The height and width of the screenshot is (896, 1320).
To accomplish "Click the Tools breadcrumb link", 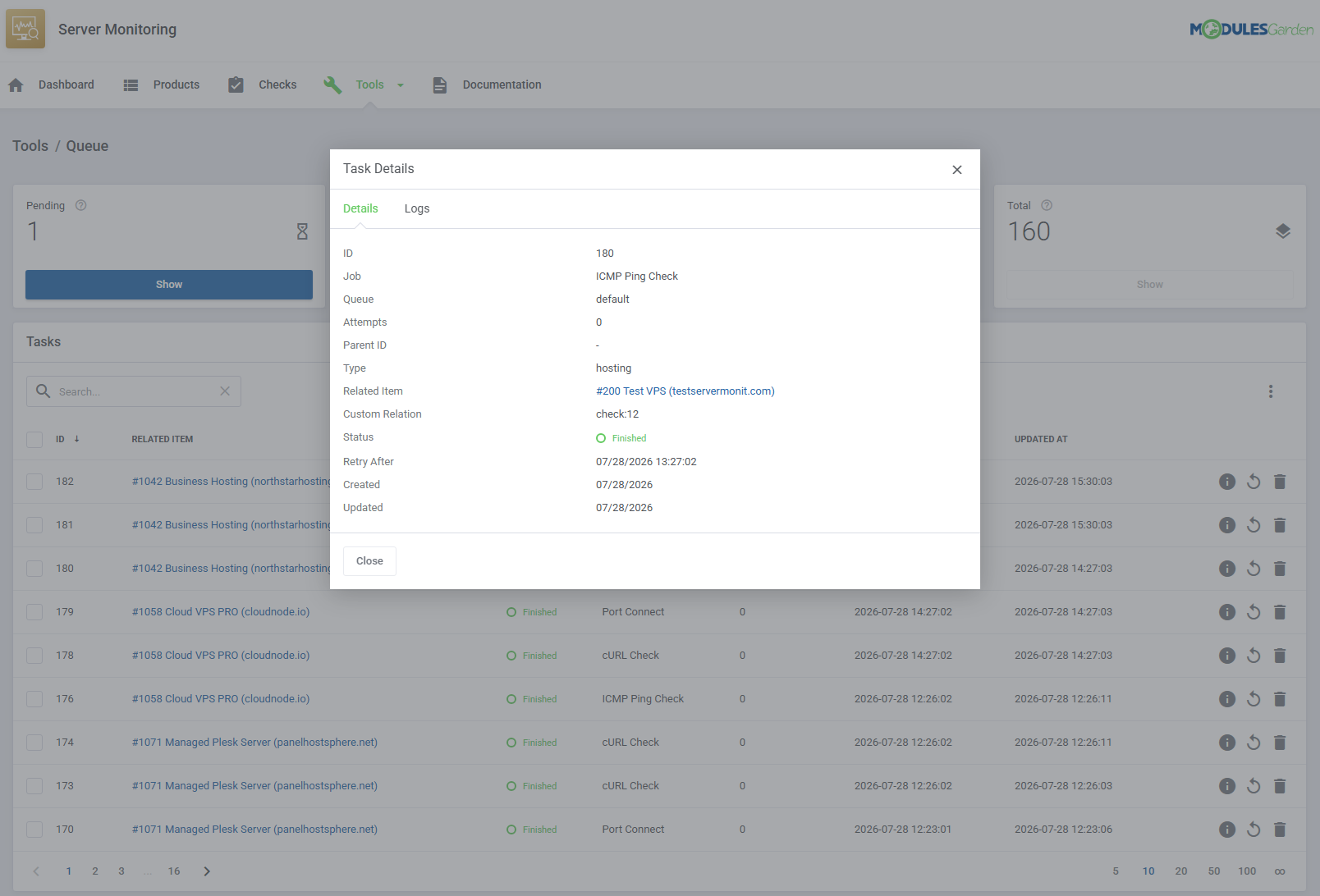I will pos(30,146).
